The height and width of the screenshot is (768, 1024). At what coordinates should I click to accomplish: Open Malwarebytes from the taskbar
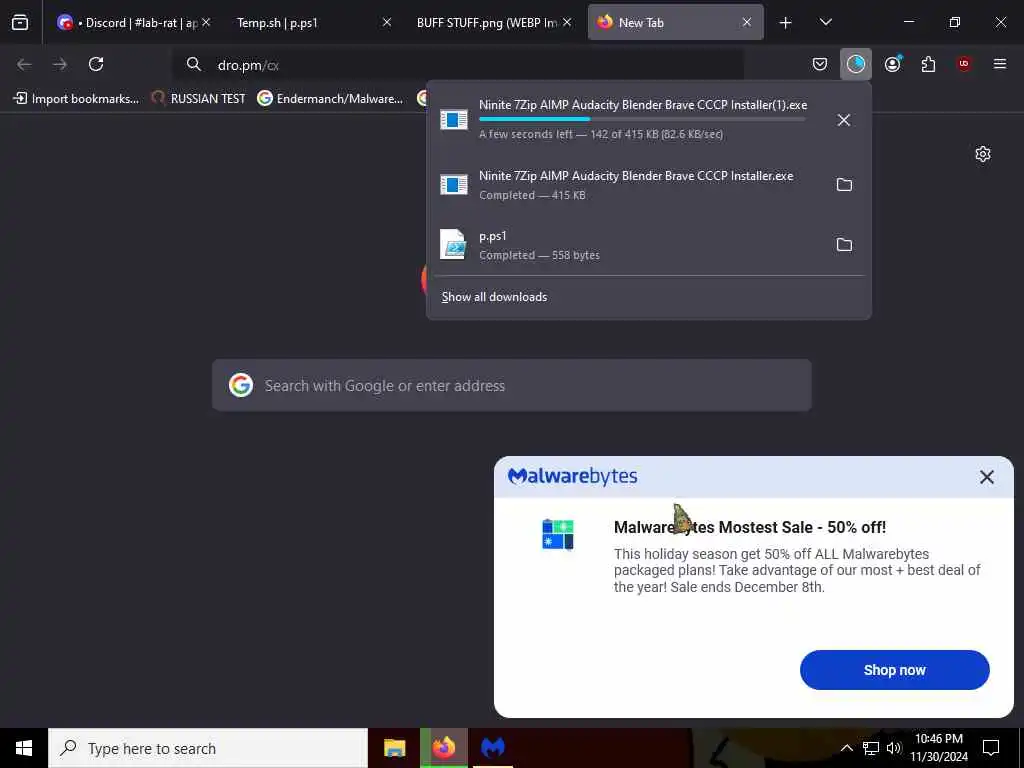click(x=493, y=748)
